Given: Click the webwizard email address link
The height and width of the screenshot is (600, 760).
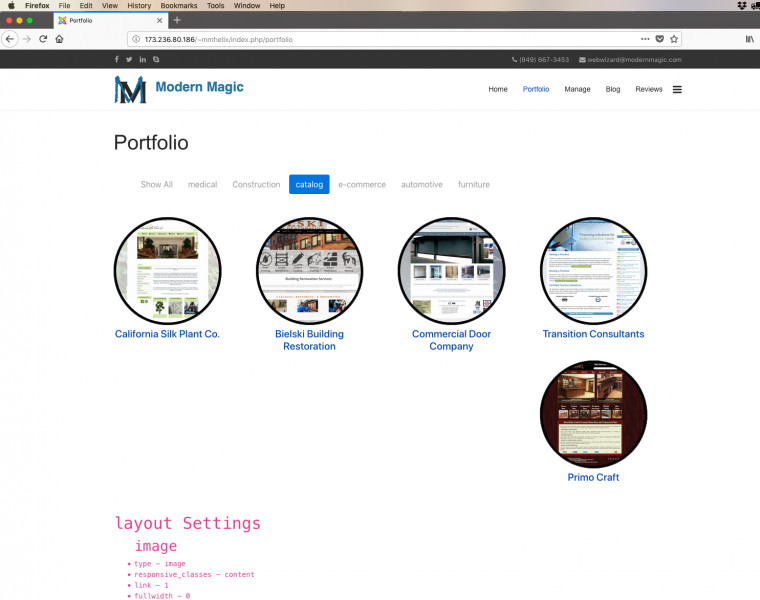Looking at the screenshot, I should [631, 60].
